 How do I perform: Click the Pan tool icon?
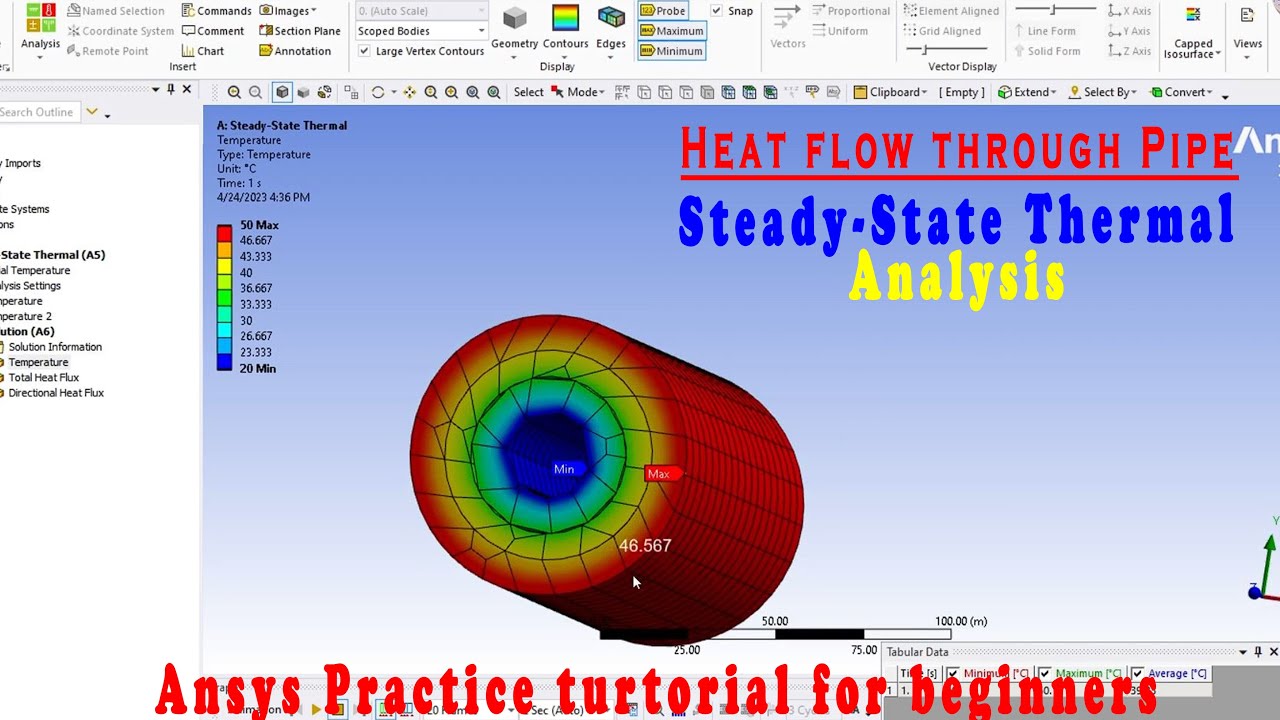(x=409, y=92)
